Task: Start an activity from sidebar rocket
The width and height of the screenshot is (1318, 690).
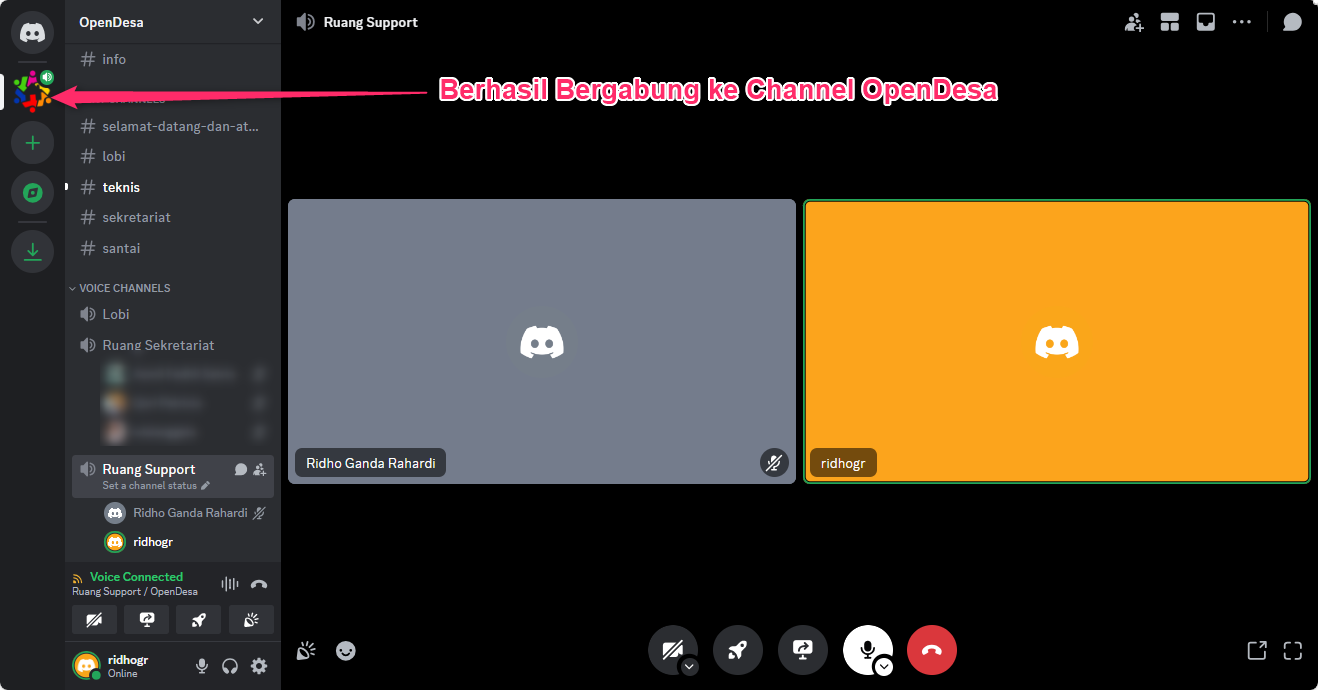Action: point(199,620)
